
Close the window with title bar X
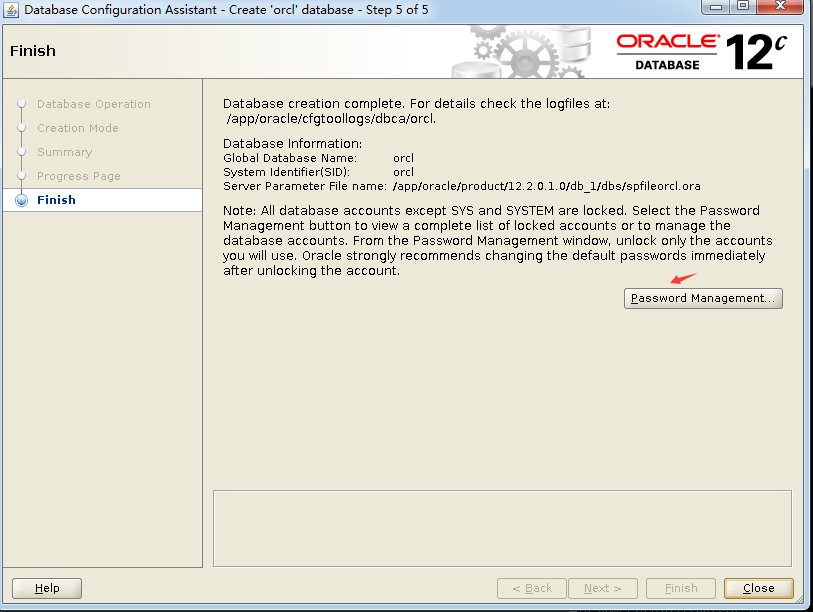(780, 7)
